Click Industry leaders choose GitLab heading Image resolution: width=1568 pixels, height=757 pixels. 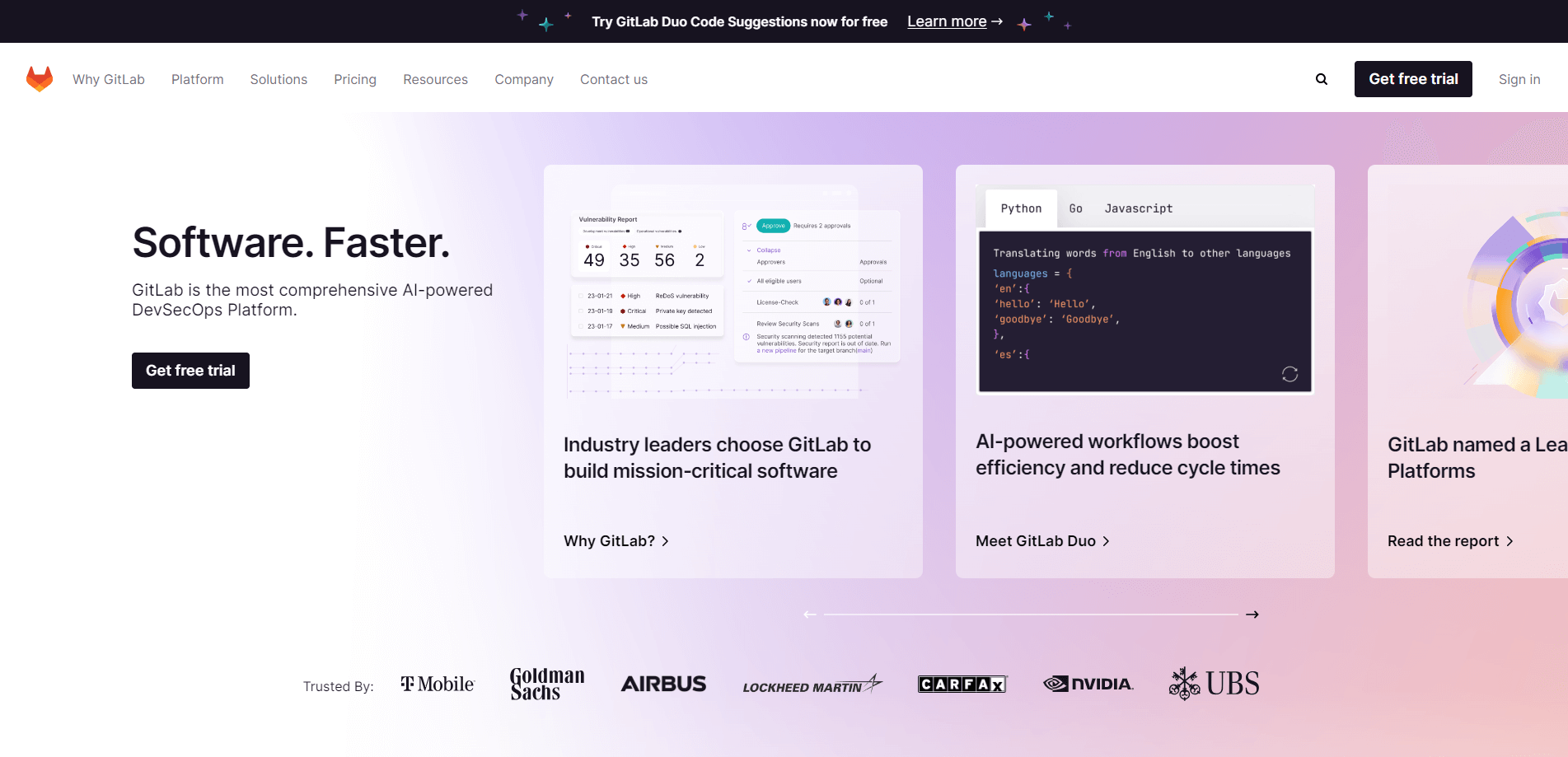pyautogui.click(x=717, y=458)
